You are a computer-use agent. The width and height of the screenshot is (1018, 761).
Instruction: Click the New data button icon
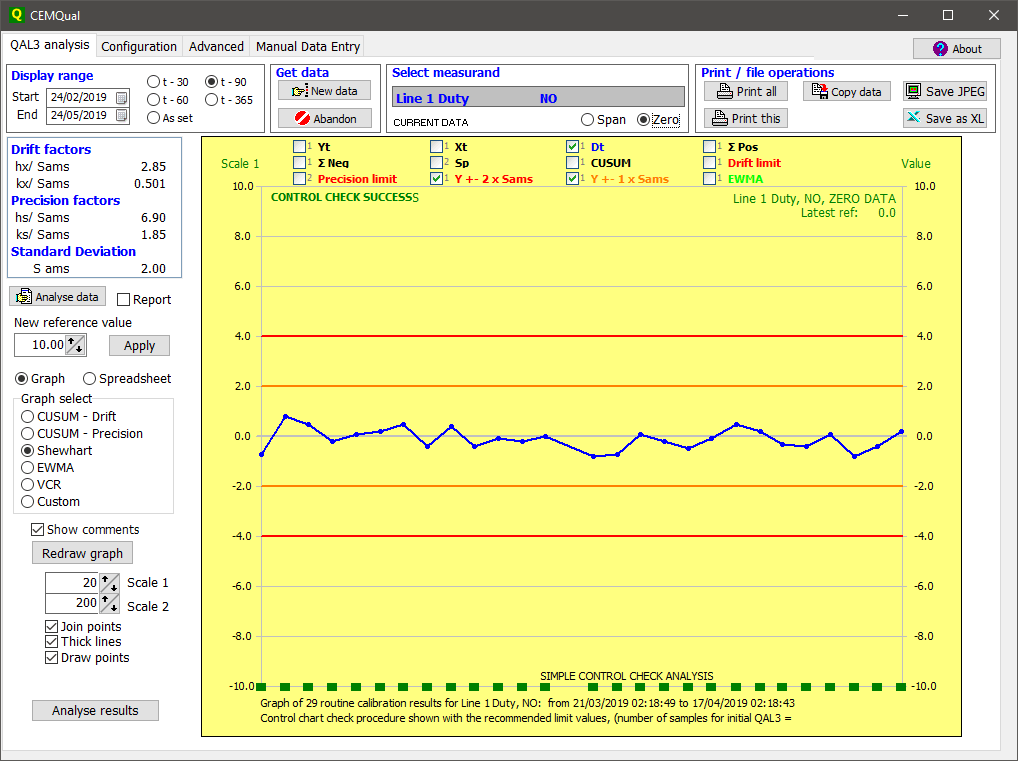click(299, 91)
